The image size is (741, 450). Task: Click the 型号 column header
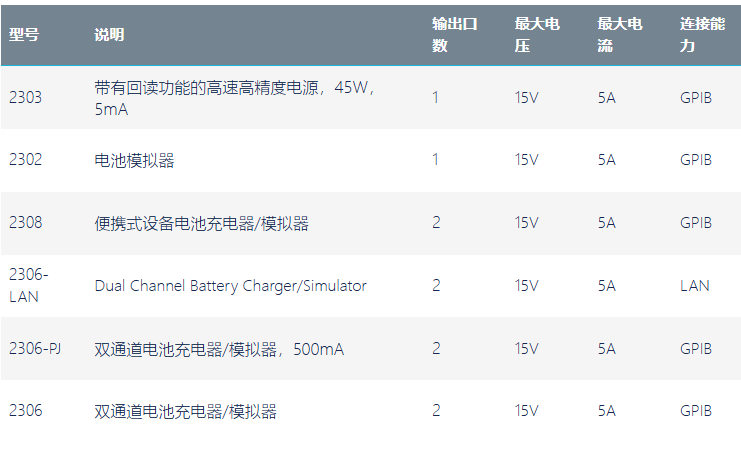pyautogui.click(x=24, y=35)
